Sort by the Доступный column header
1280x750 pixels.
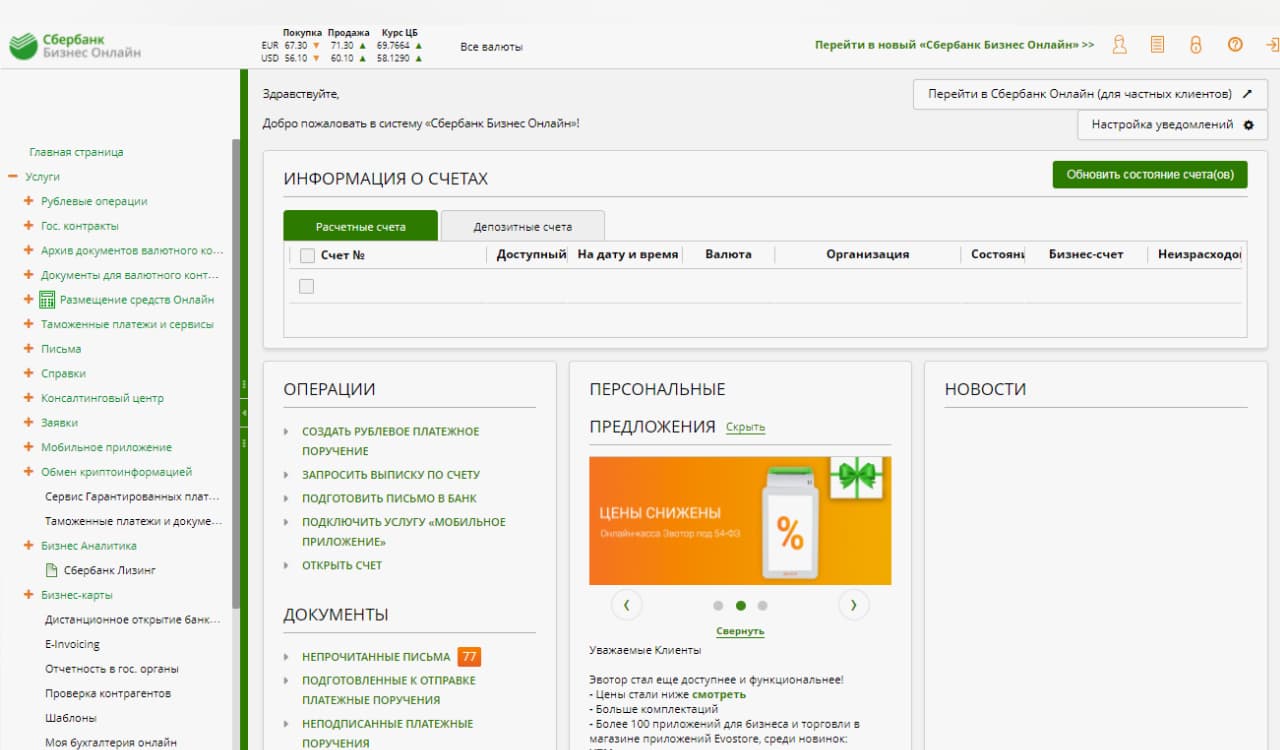coord(532,255)
